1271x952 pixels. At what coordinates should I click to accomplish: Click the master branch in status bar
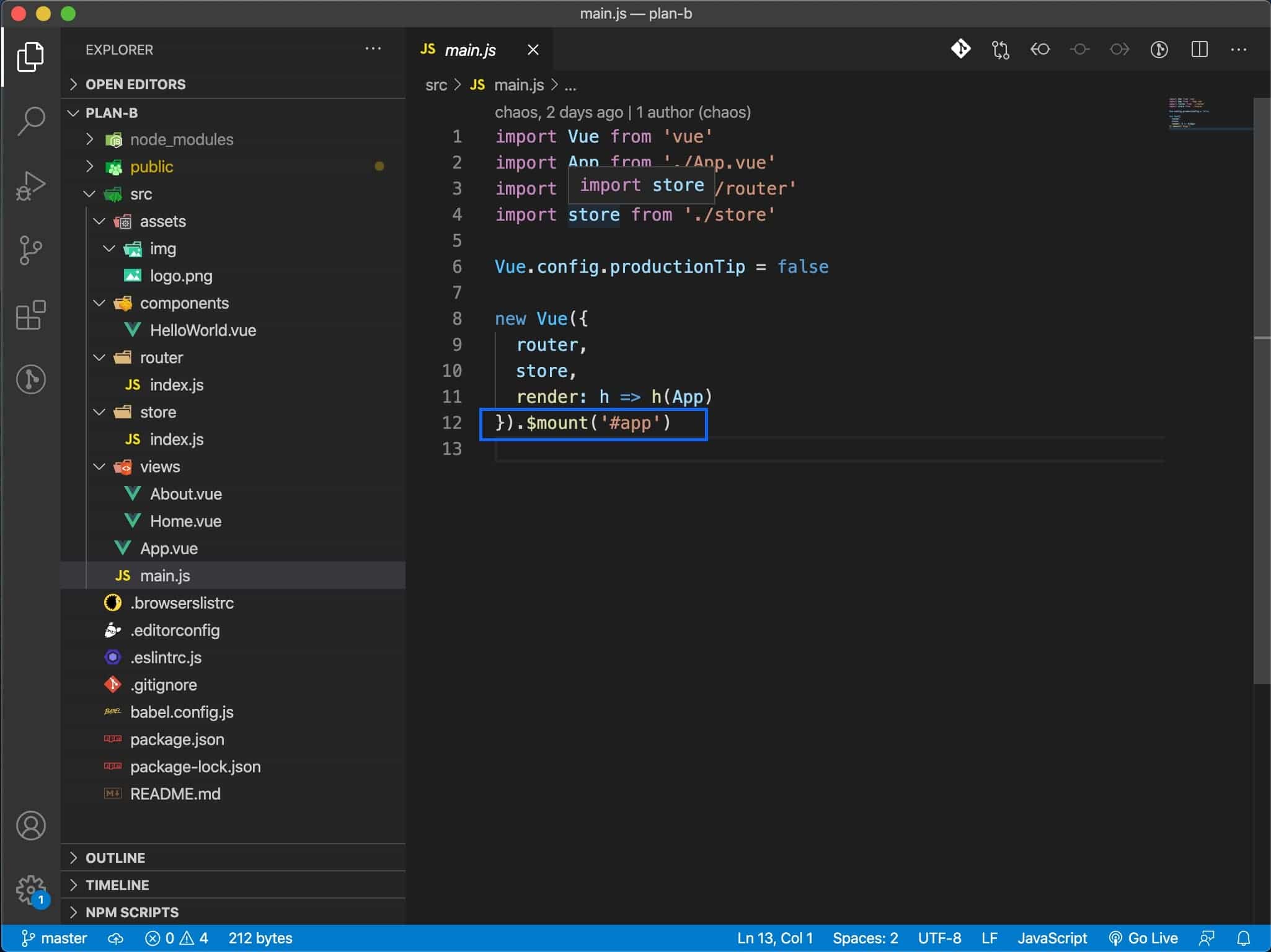[x=55, y=938]
